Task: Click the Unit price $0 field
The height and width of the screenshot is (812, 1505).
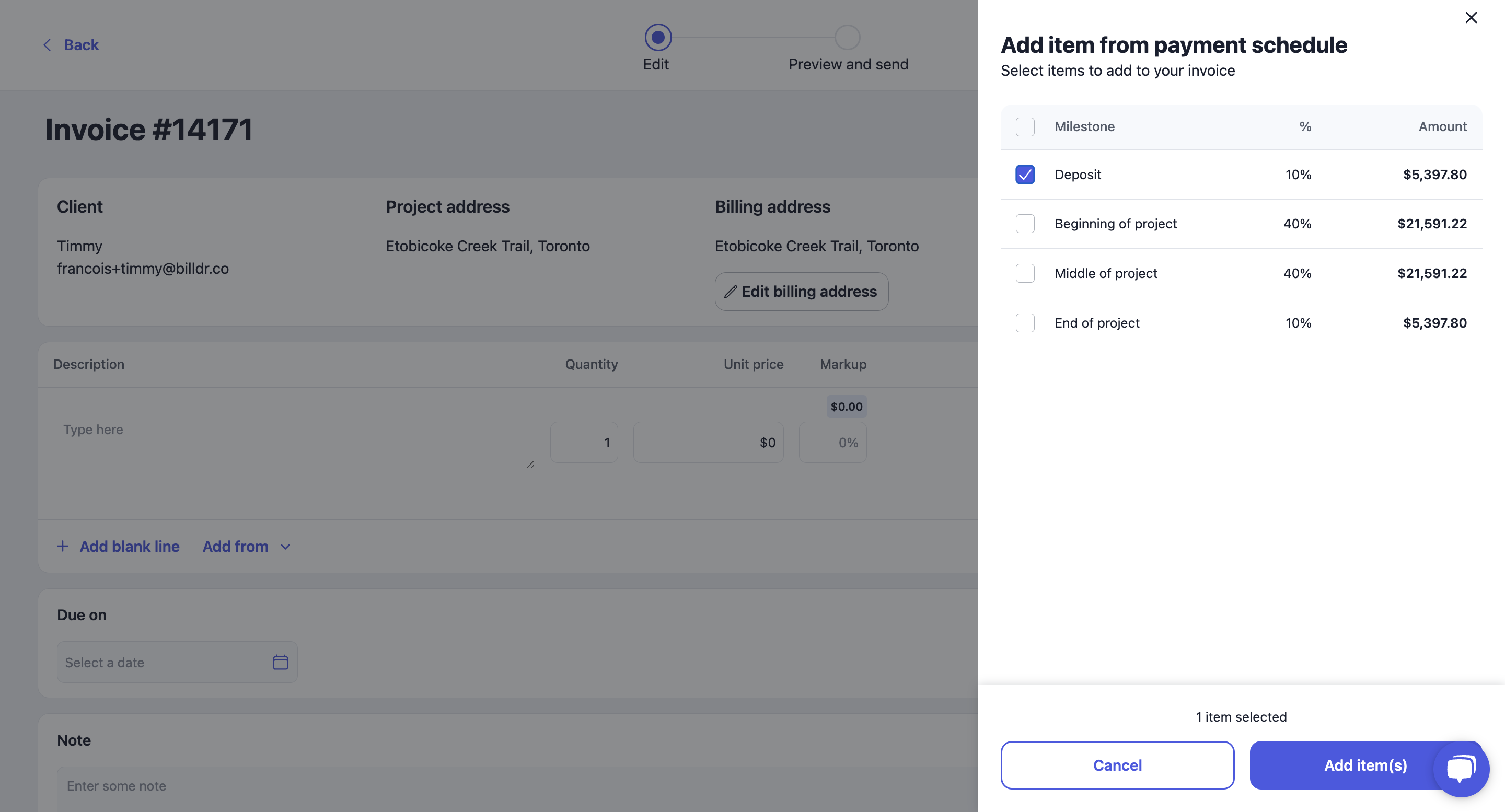Action: tap(708, 442)
